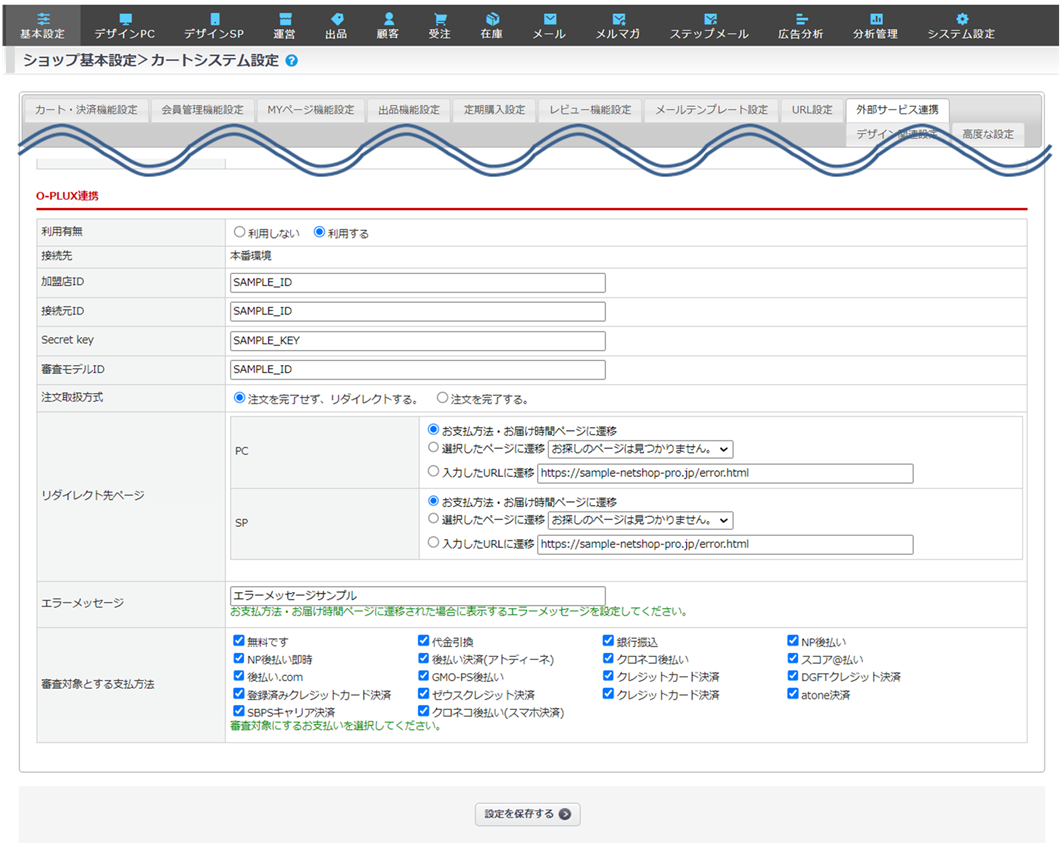The width and height of the screenshot is (1061, 852).
Task: Click the 運営 navigation icon
Action: pyautogui.click(x=284, y=20)
